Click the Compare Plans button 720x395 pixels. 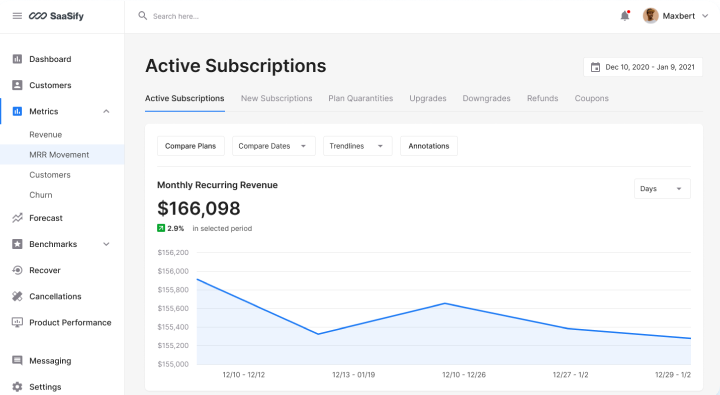click(x=191, y=146)
